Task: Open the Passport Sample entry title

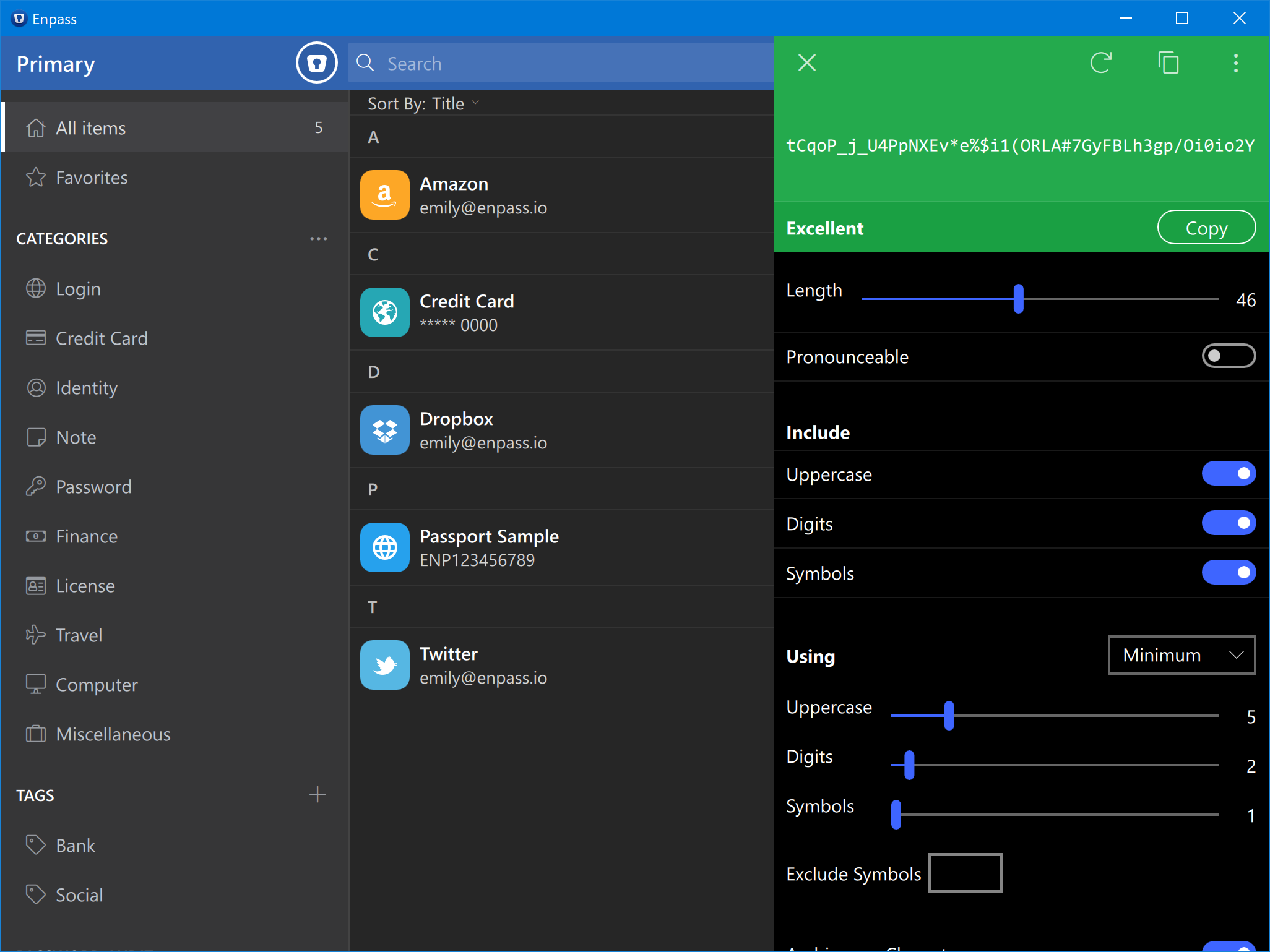Action: tap(489, 536)
